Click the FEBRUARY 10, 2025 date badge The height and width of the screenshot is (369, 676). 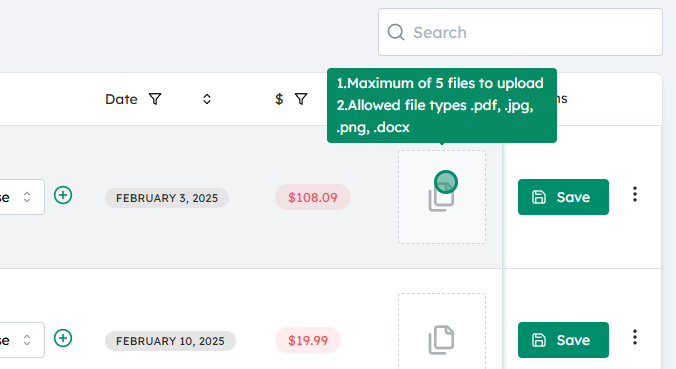tap(170, 341)
